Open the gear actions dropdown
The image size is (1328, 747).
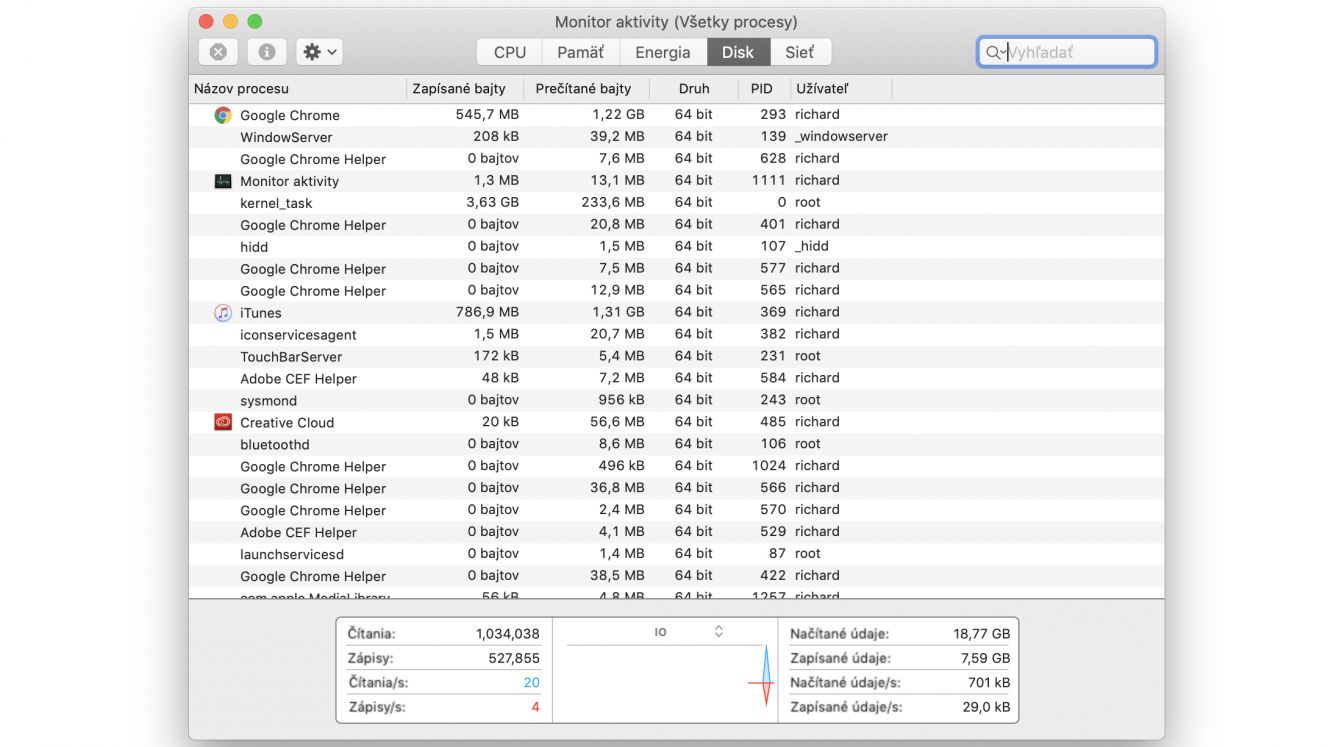click(x=320, y=52)
